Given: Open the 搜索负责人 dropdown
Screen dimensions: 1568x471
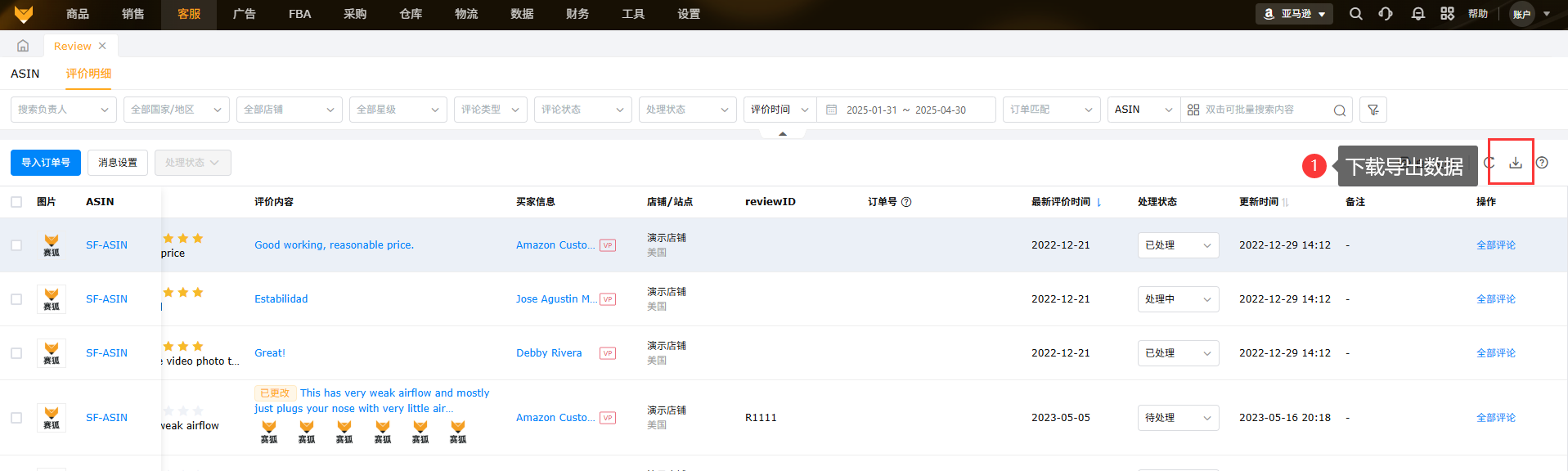Looking at the screenshot, I should click(64, 110).
